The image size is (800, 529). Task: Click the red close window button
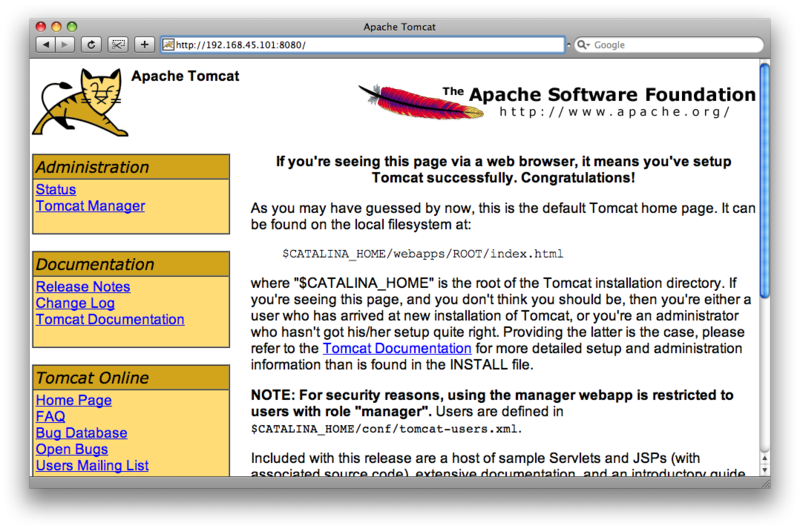click(41, 27)
